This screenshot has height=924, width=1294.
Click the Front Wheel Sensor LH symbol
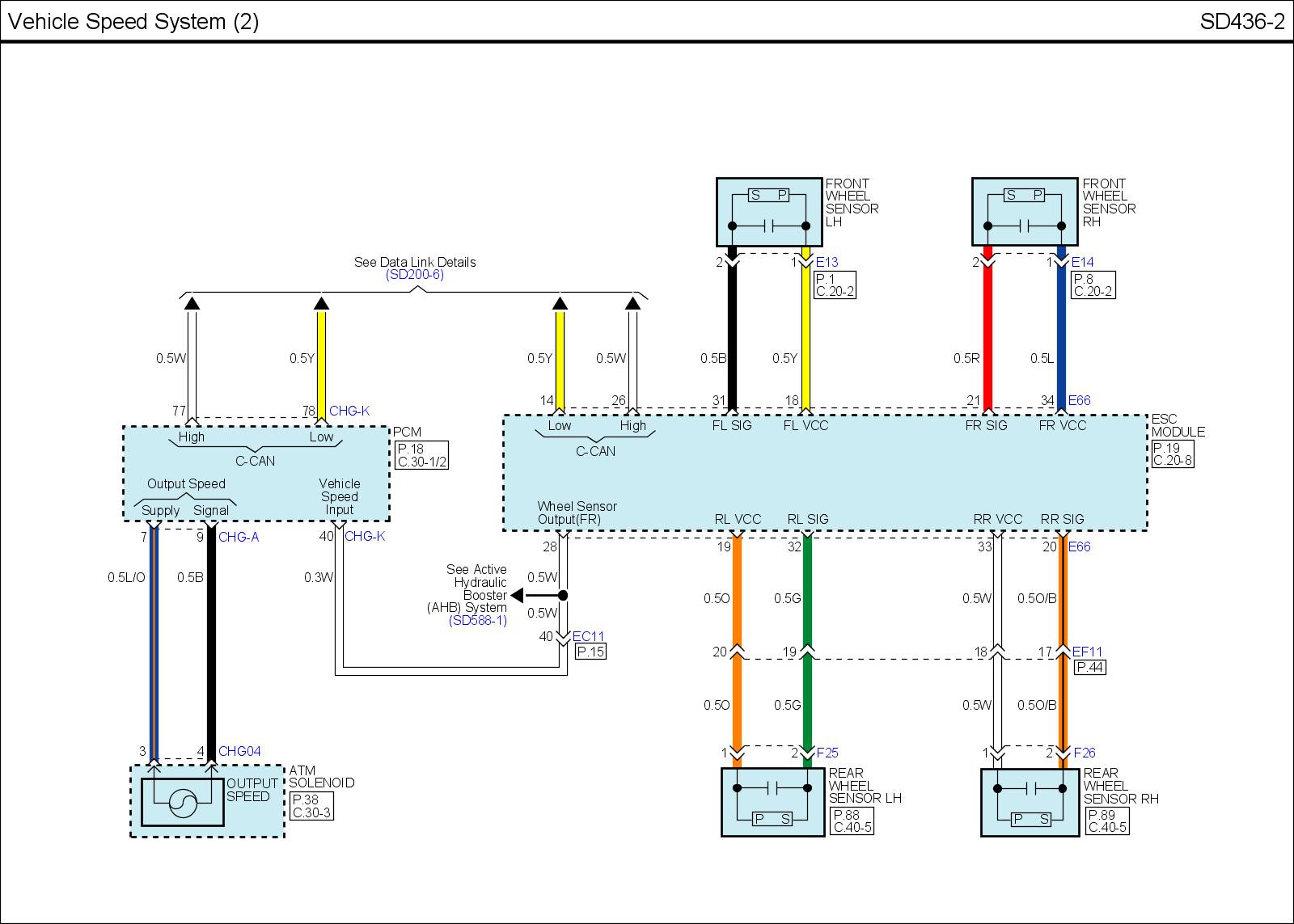769,212
